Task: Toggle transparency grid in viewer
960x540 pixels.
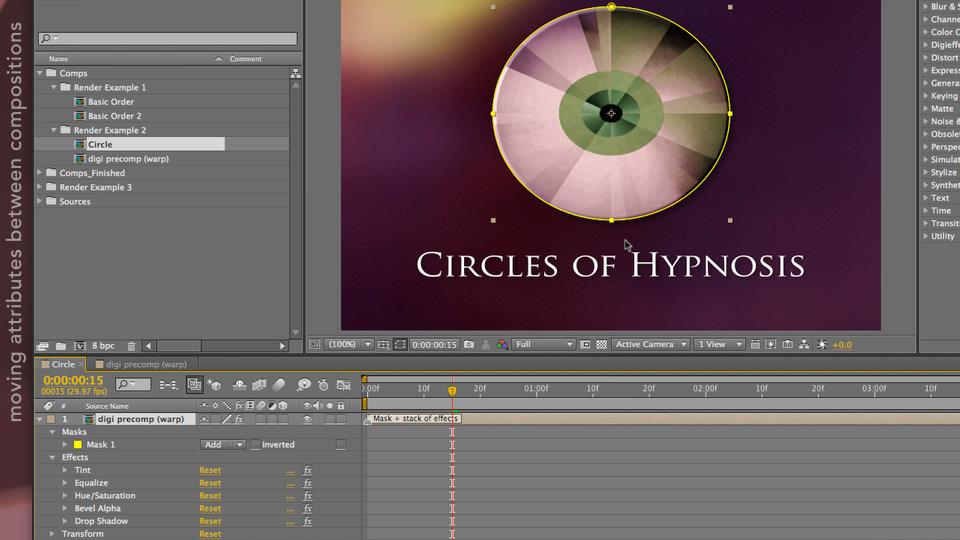Action: 602,345
